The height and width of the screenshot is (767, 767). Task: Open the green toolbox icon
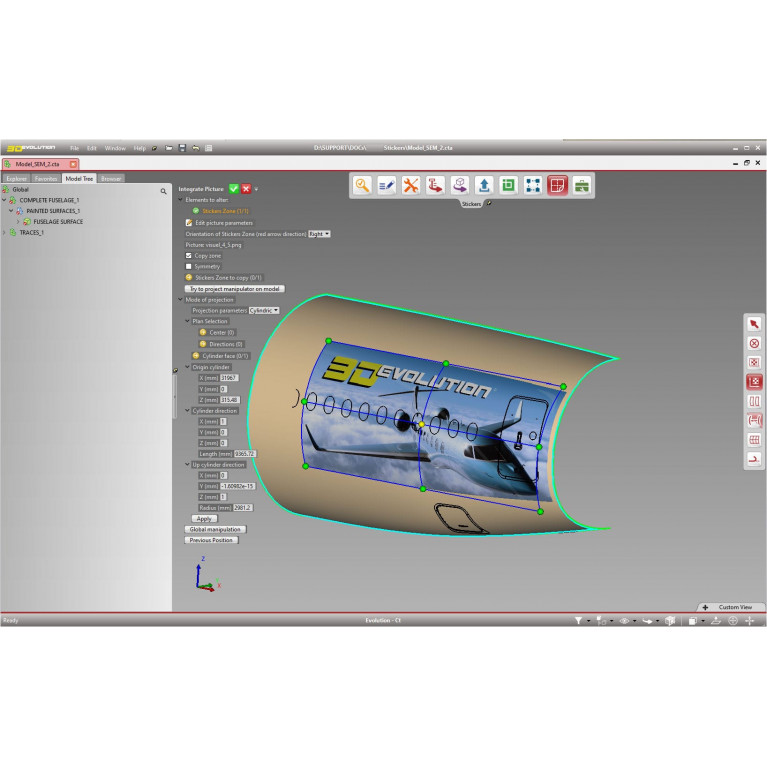pos(582,185)
